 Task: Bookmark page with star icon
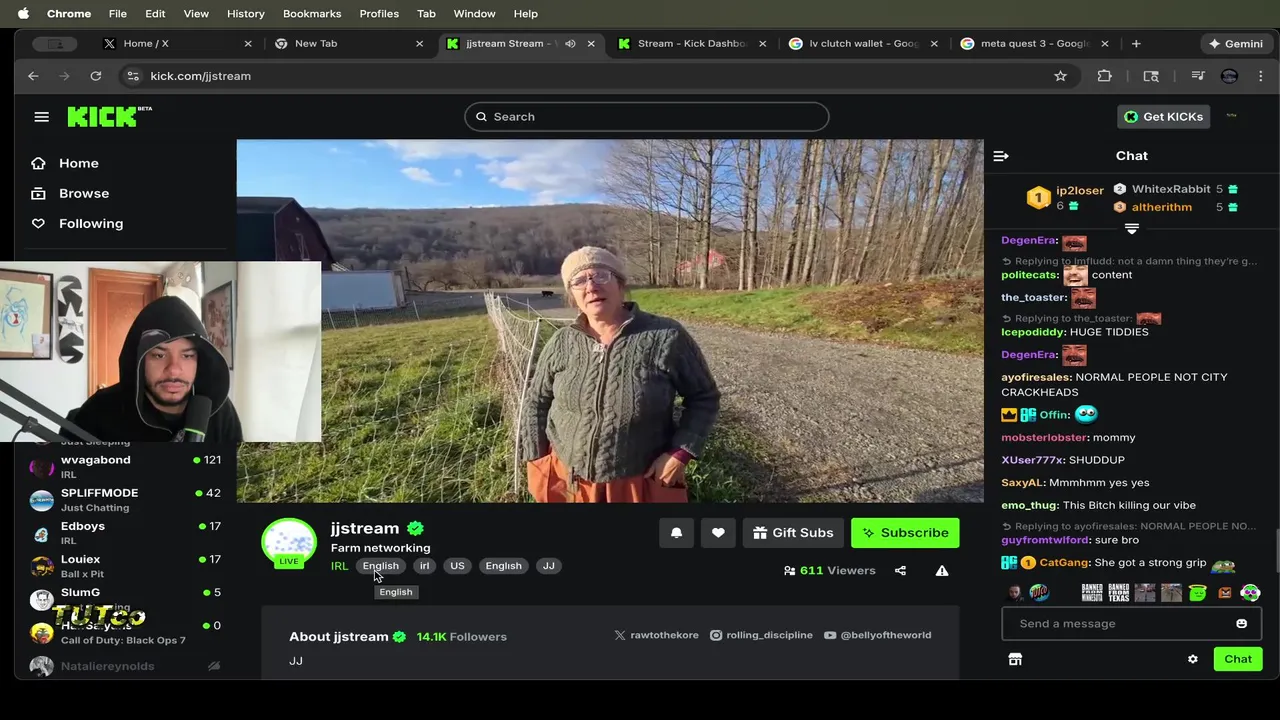pos(1060,76)
